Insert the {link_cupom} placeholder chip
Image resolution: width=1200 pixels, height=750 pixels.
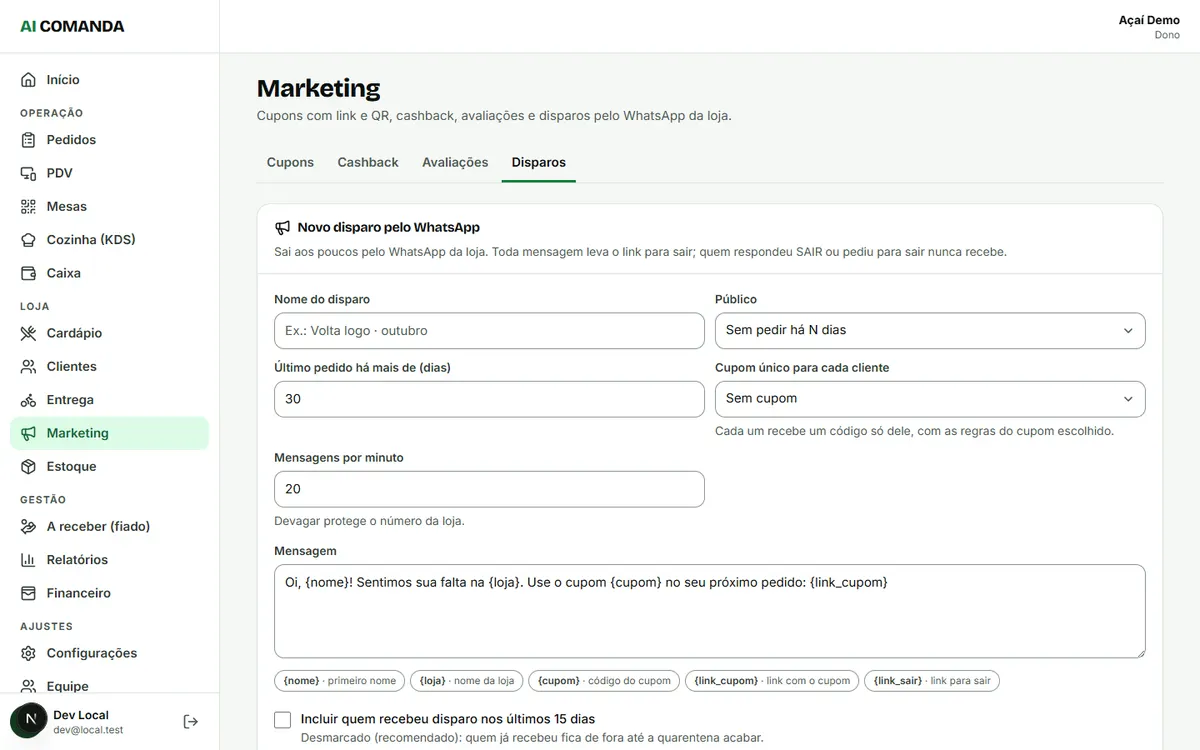pyautogui.click(x=772, y=681)
